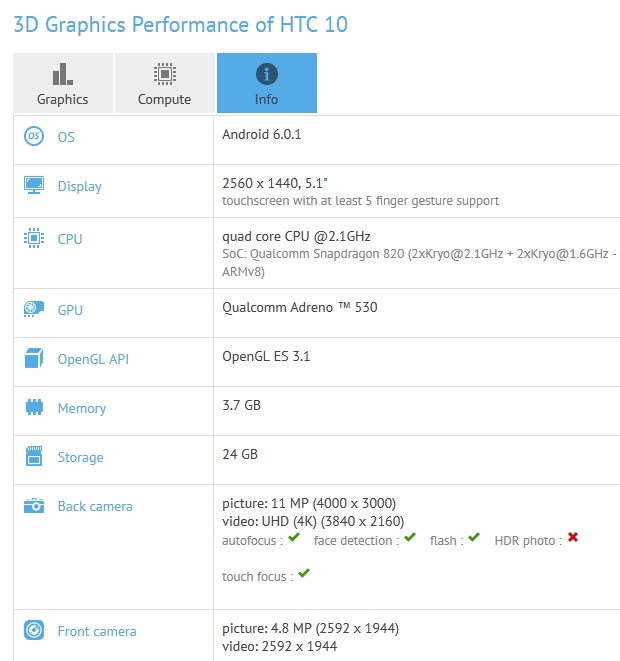This screenshot has height=661, width=620.
Task: Click the Memory chip icon
Action: point(34,407)
